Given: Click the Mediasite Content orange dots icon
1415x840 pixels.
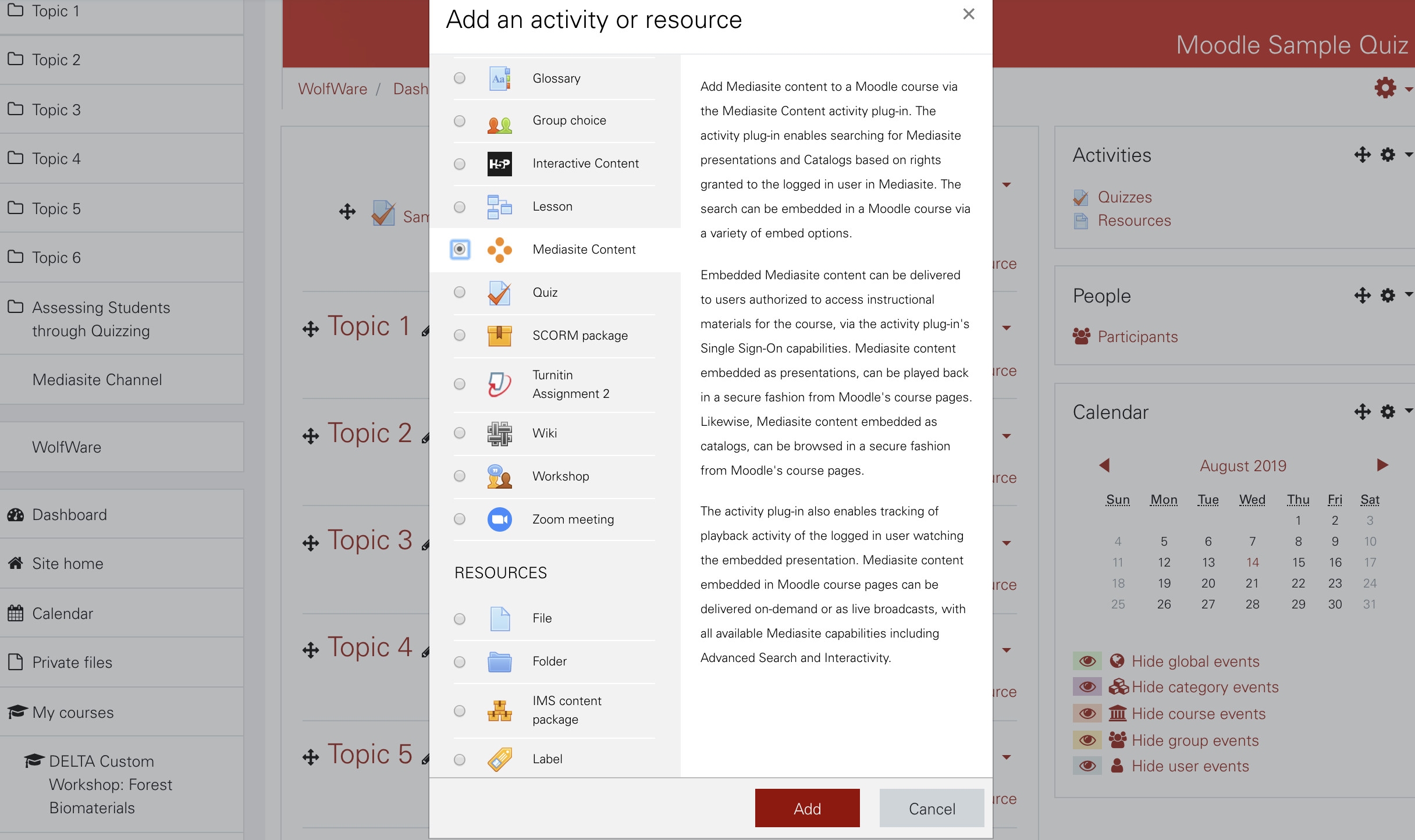Looking at the screenshot, I should pyautogui.click(x=499, y=250).
